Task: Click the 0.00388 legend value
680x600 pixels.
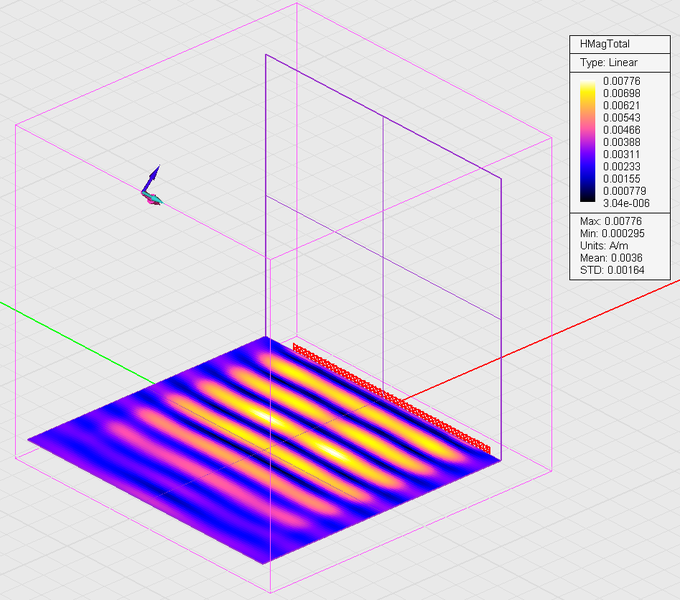Action: (x=620, y=142)
